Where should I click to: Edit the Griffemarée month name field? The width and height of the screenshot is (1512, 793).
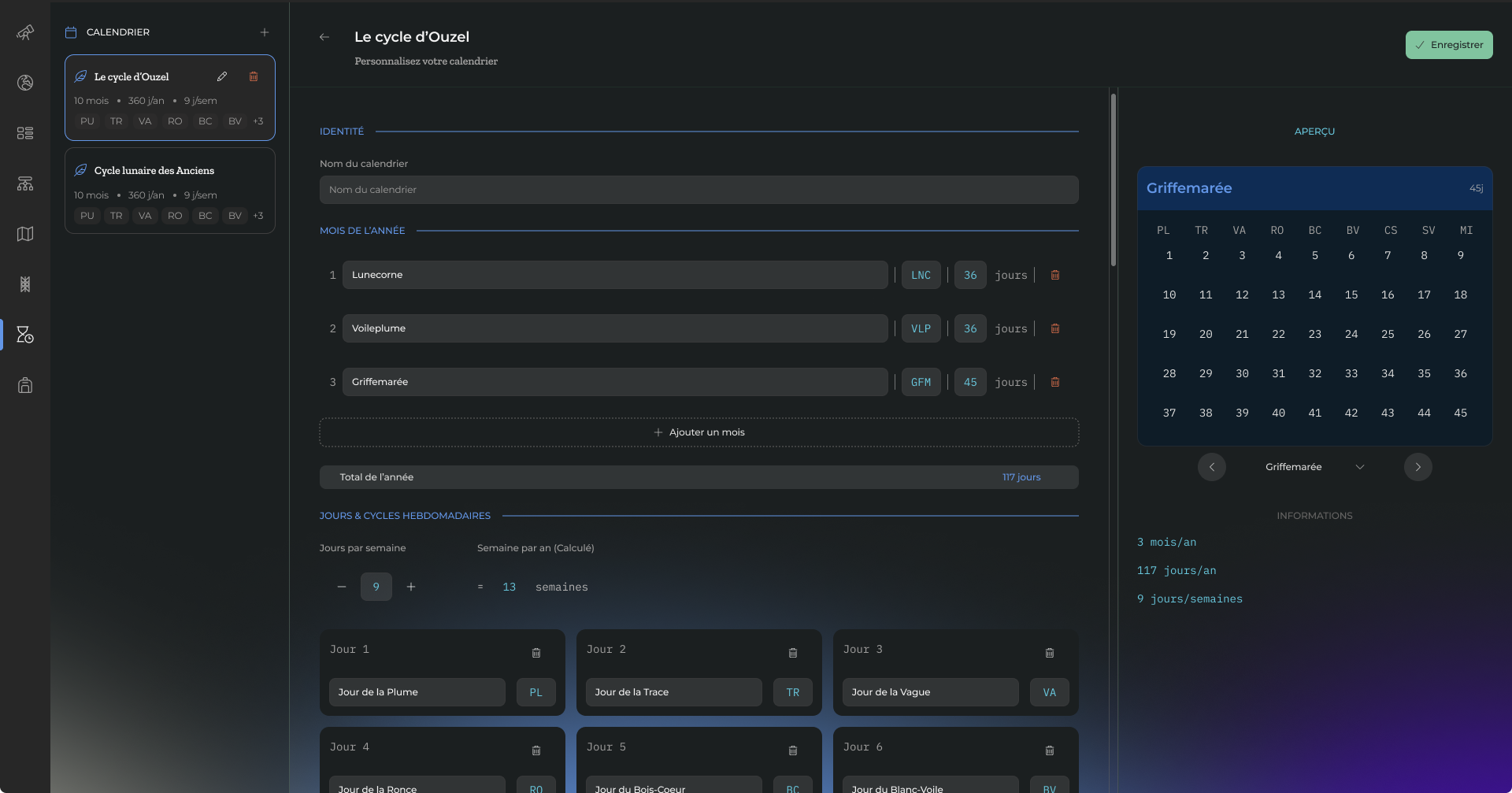click(x=615, y=382)
